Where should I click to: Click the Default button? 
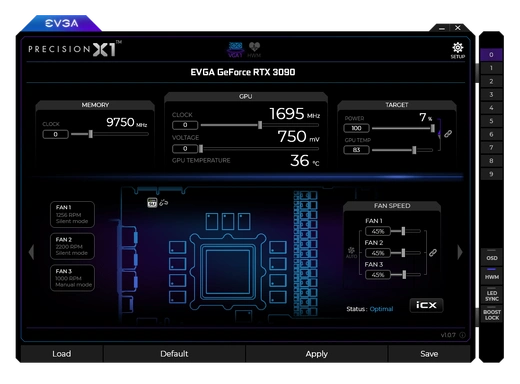coord(174,354)
